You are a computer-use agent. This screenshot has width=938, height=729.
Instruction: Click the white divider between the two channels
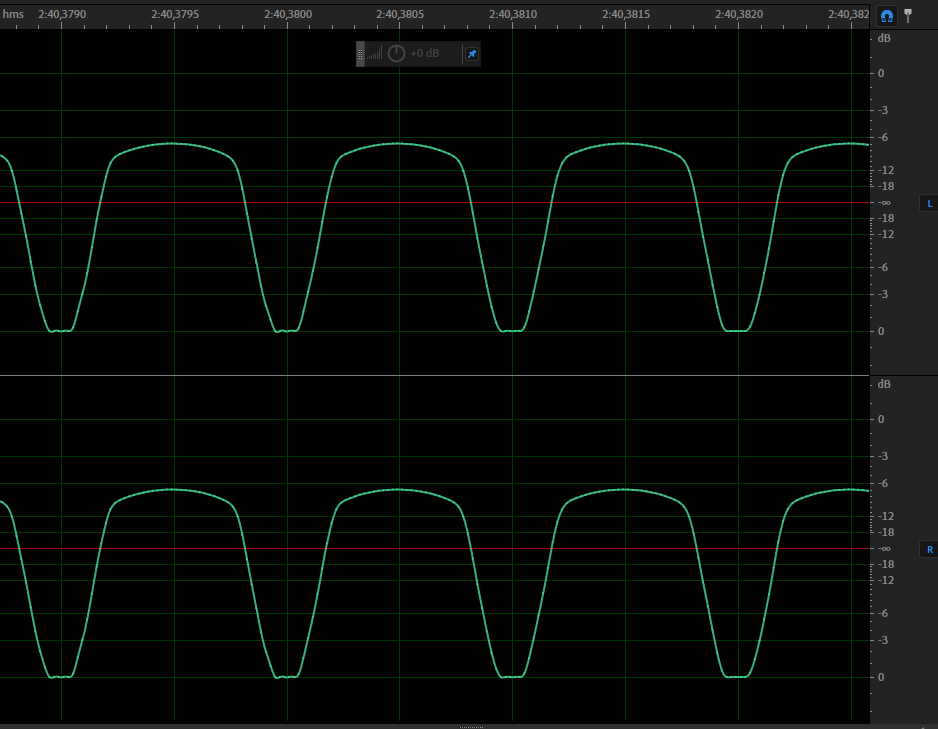point(435,375)
